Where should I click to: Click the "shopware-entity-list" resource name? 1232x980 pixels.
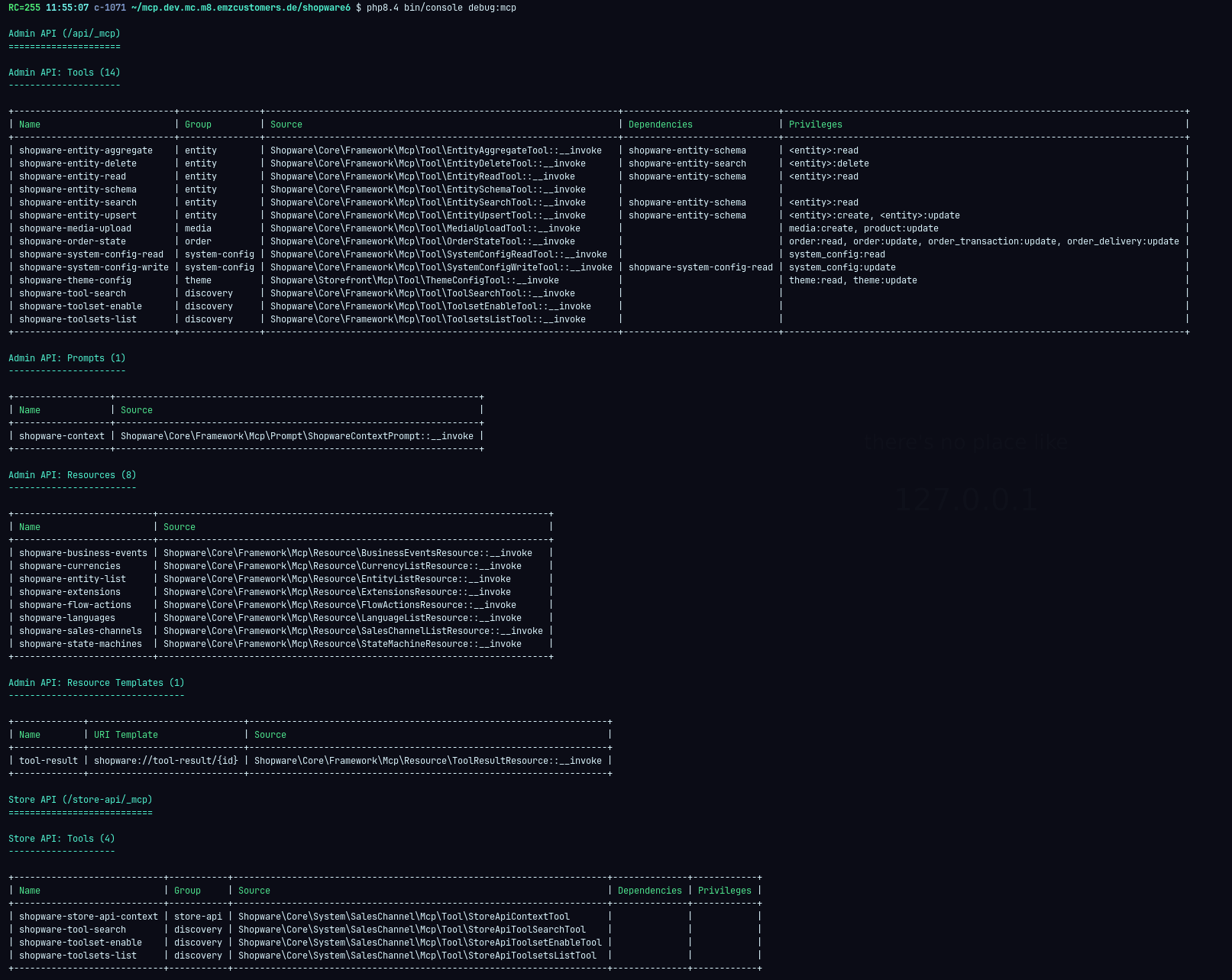[x=73, y=579]
